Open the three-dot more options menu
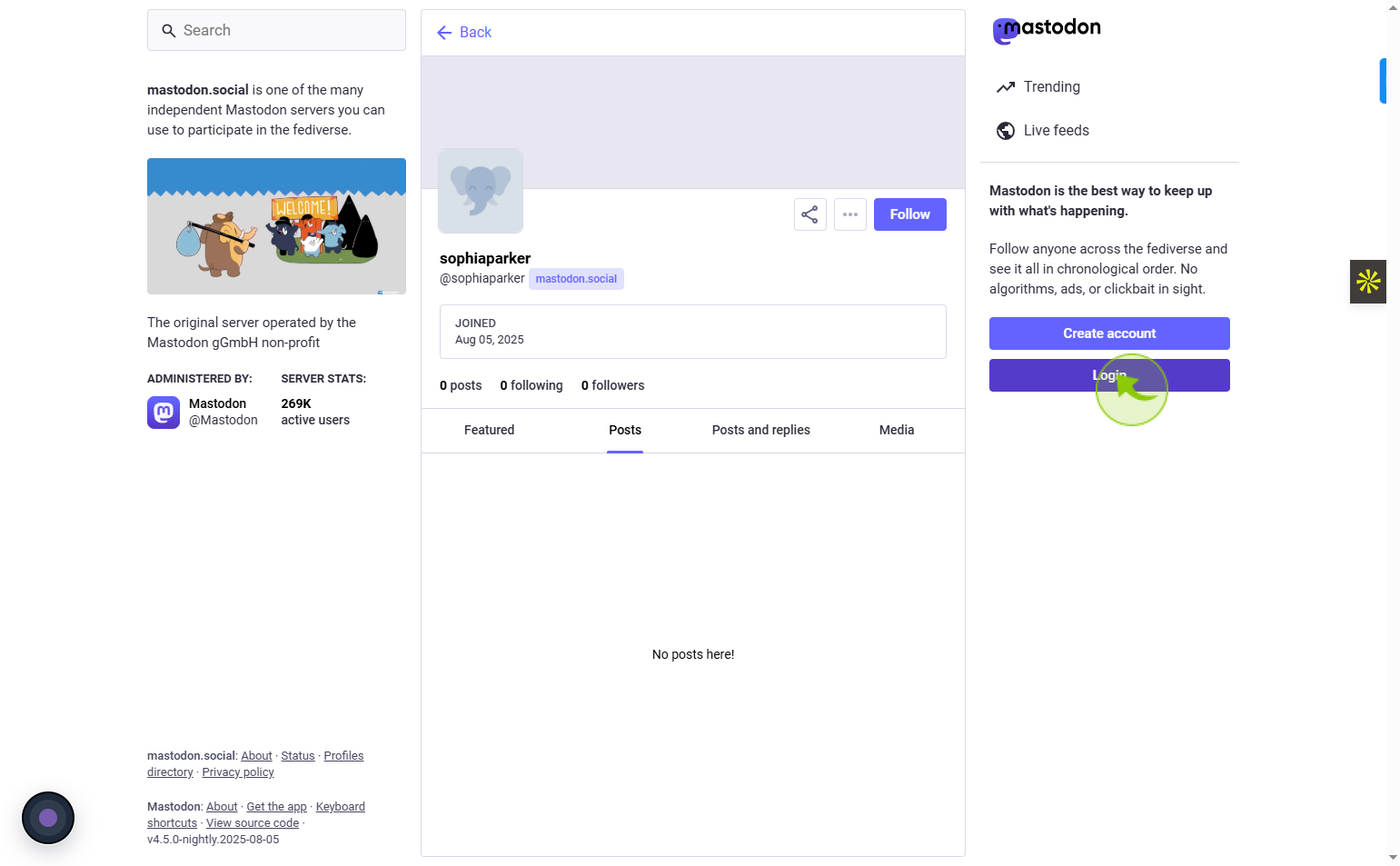This screenshot has width=1400, height=866. (850, 214)
